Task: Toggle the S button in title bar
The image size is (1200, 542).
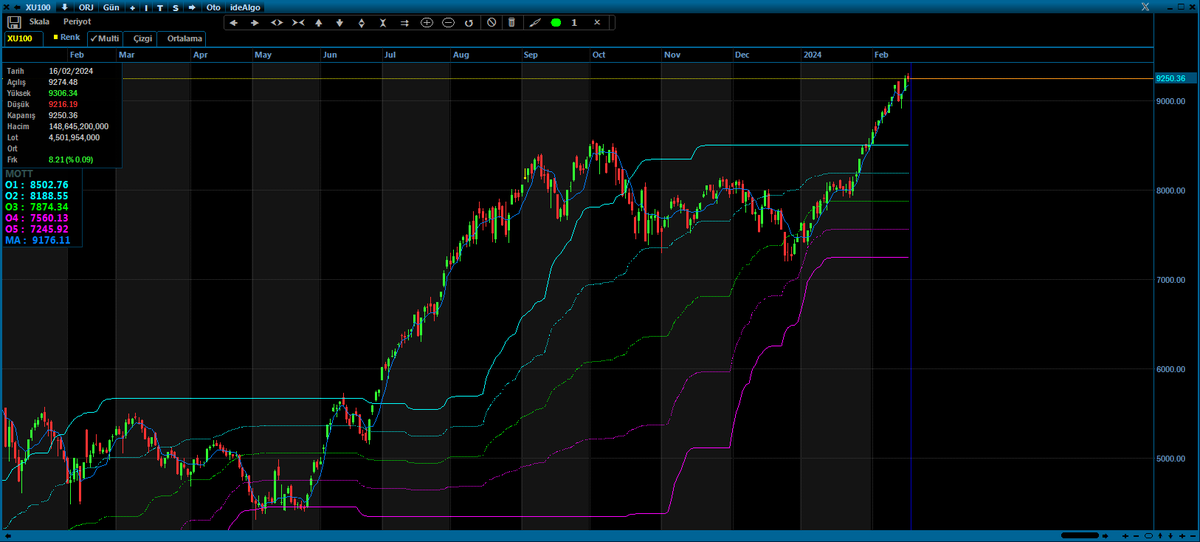Action: (x=176, y=7)
